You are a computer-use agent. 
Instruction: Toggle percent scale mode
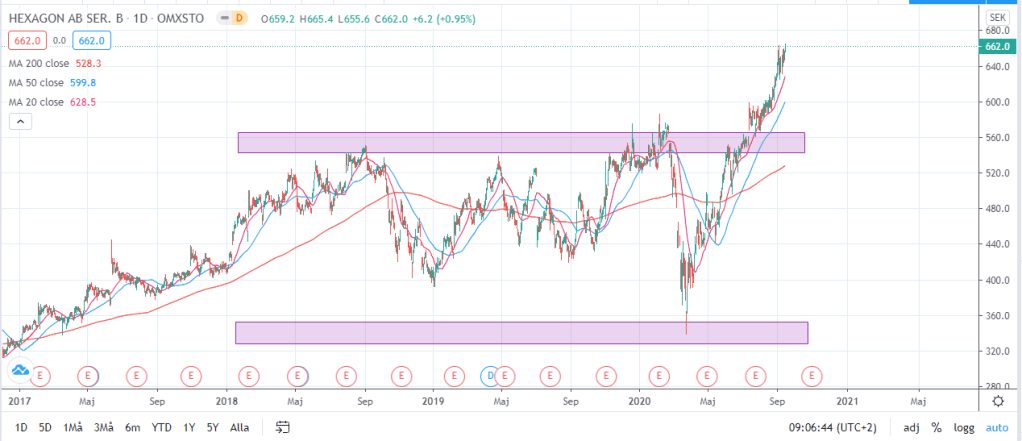click(x=937, y=427)
